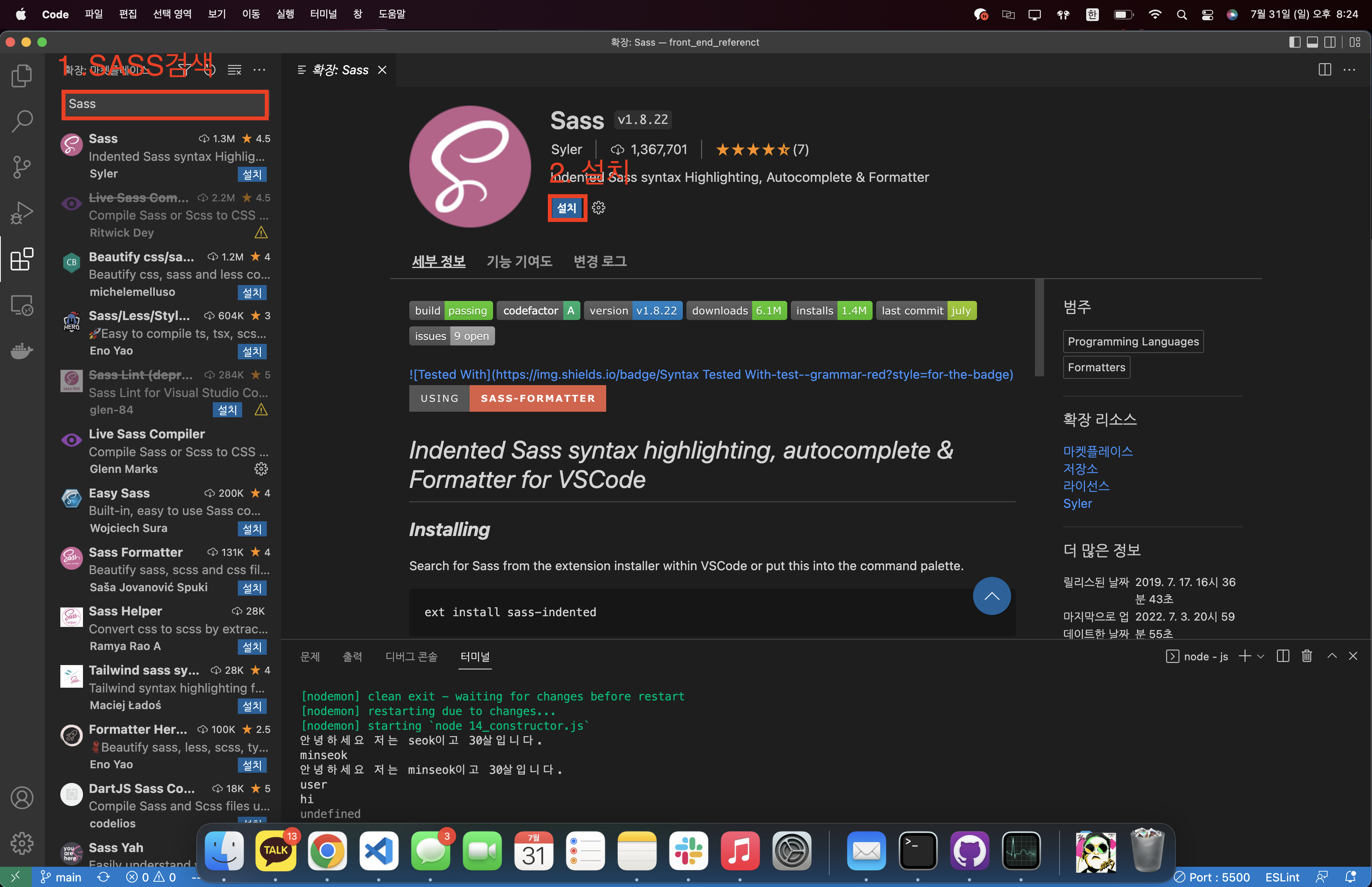
Task: Maximize panel size with chevron up
Action: point(1332,656)
